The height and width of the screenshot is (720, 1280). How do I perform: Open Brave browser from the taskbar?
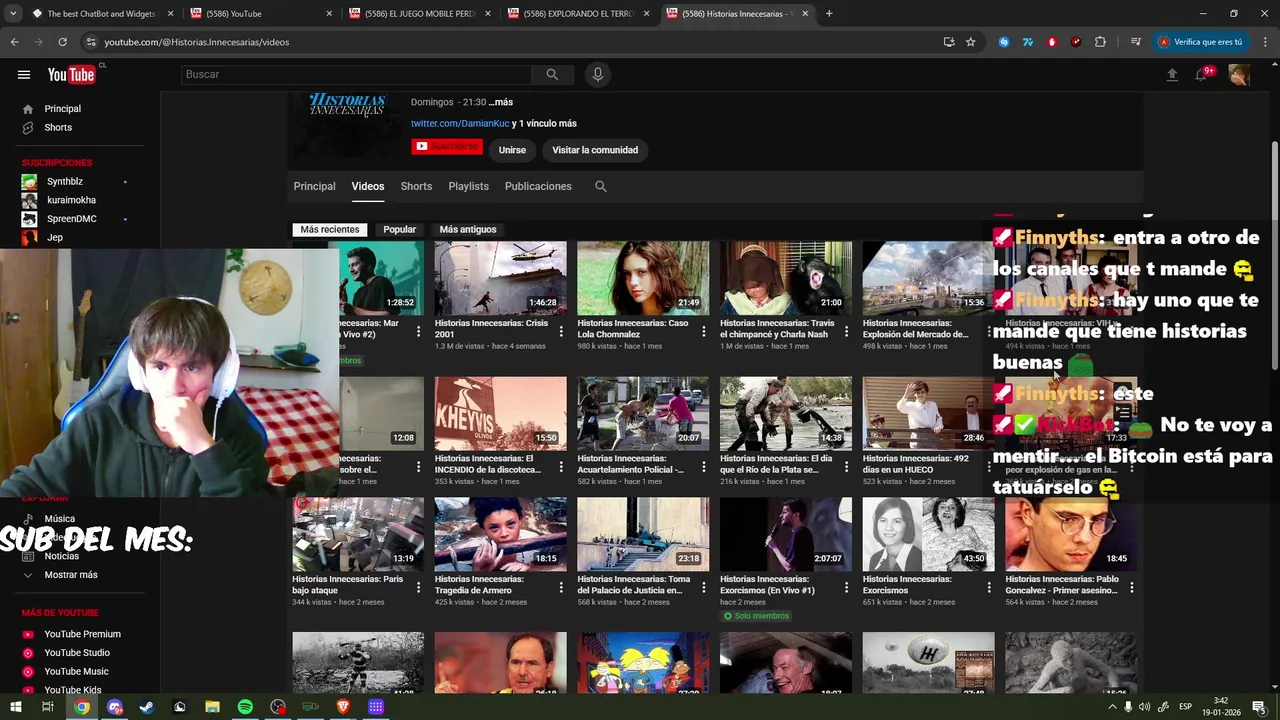[x=343, y=707]
